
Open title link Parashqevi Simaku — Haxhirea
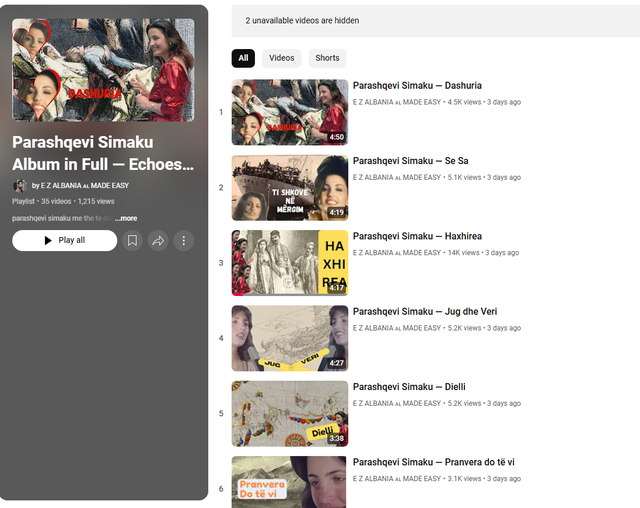[x=415, y=236]
